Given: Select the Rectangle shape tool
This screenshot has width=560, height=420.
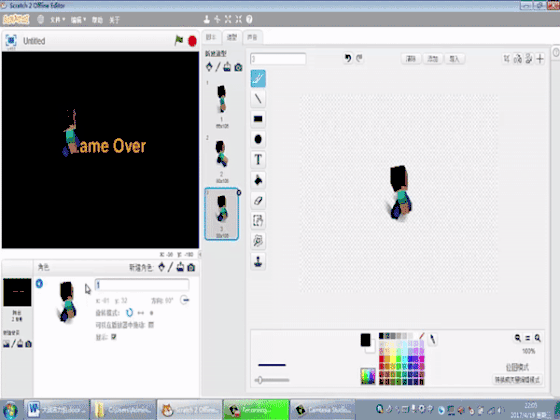Looking at the screenshot, I should (258, 119).
